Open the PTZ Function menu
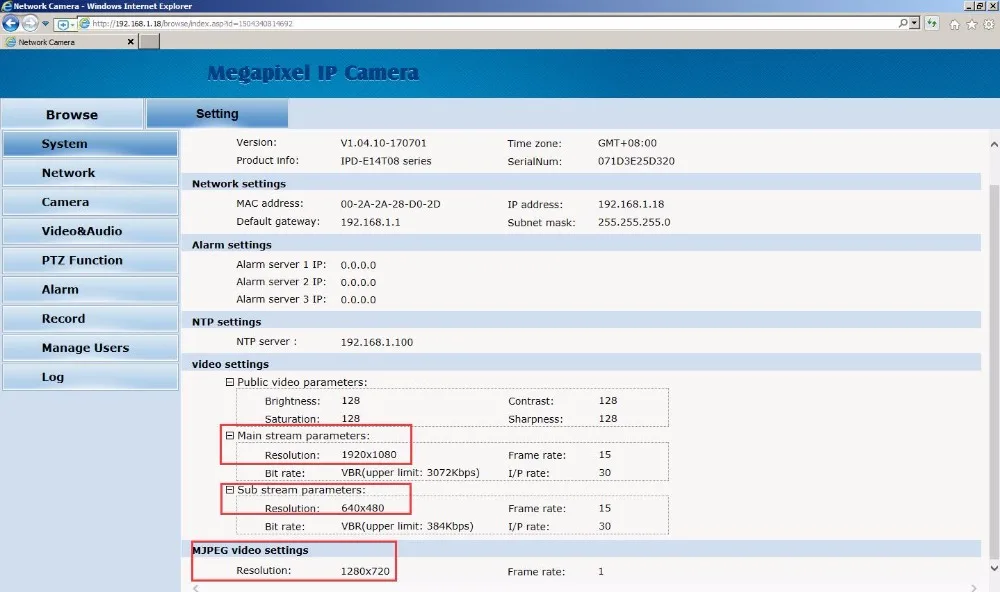 (90, 260)
